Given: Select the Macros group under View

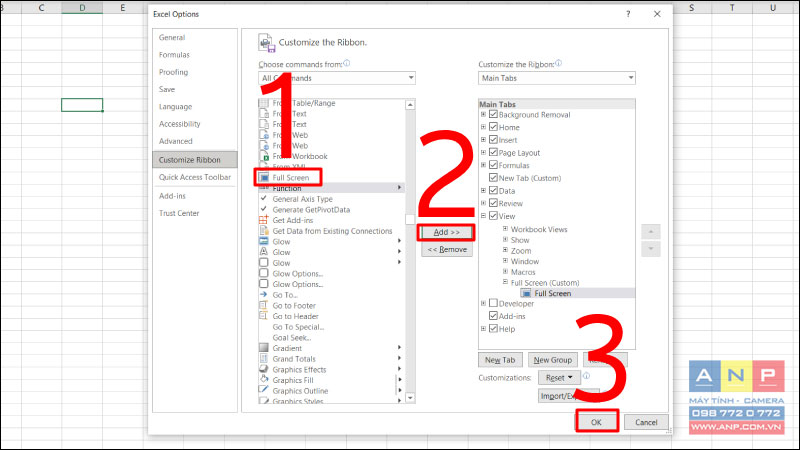Looking at the screenshot, I should pyautogui.click(x=523, y=272).
